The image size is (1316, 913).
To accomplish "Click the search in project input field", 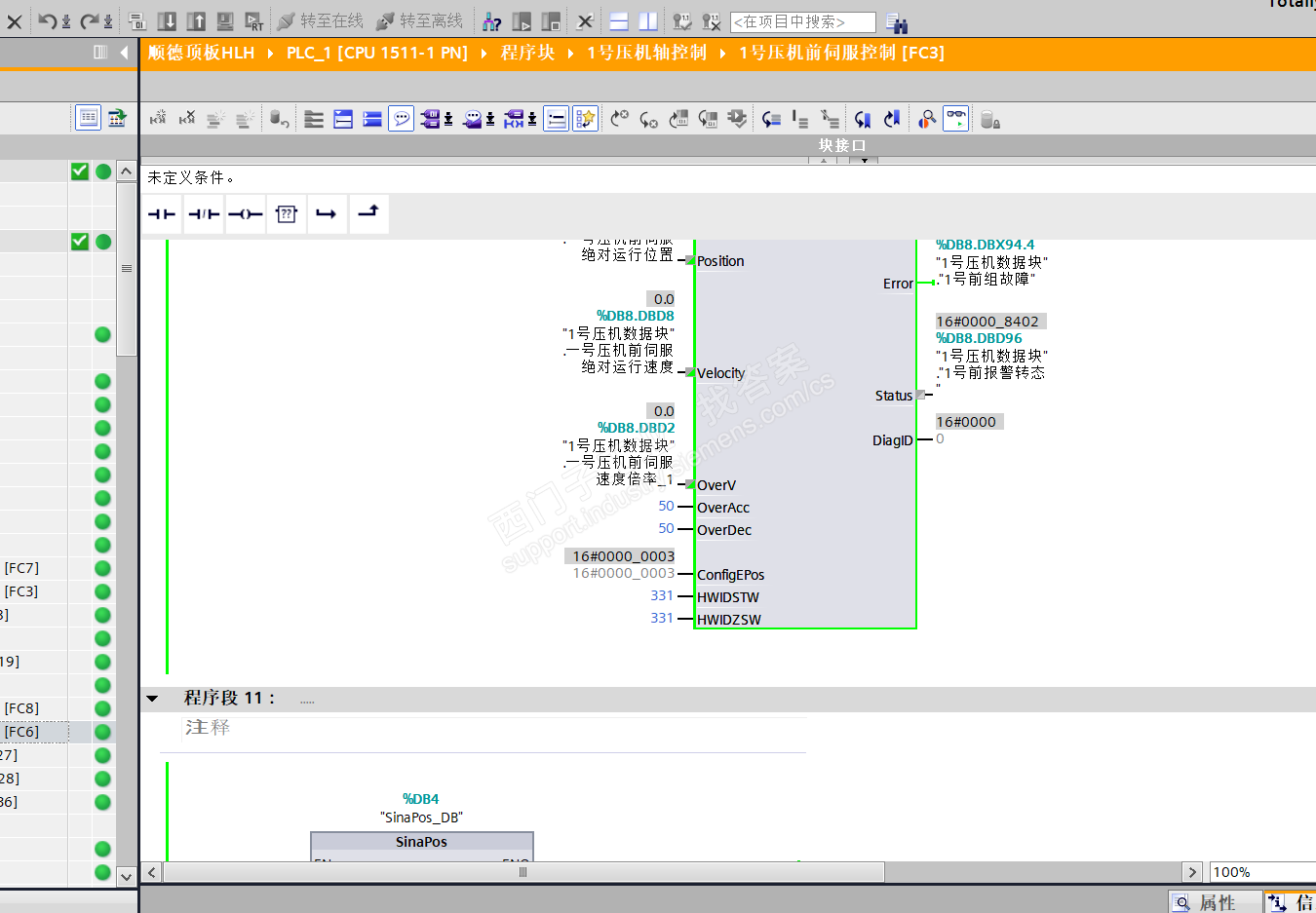I will tap(803, 21).
